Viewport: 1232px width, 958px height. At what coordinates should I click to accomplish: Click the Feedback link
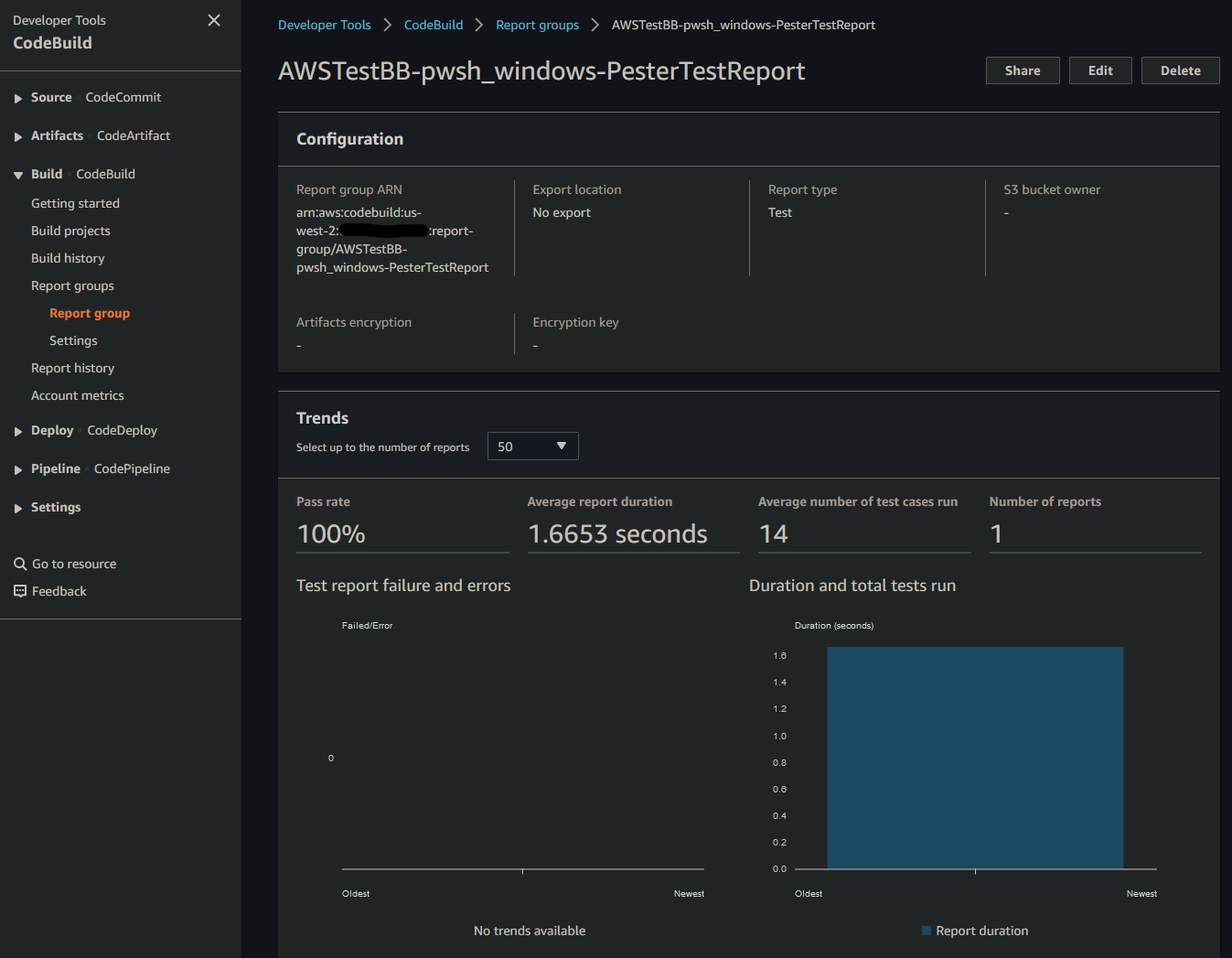click(59, 591)
